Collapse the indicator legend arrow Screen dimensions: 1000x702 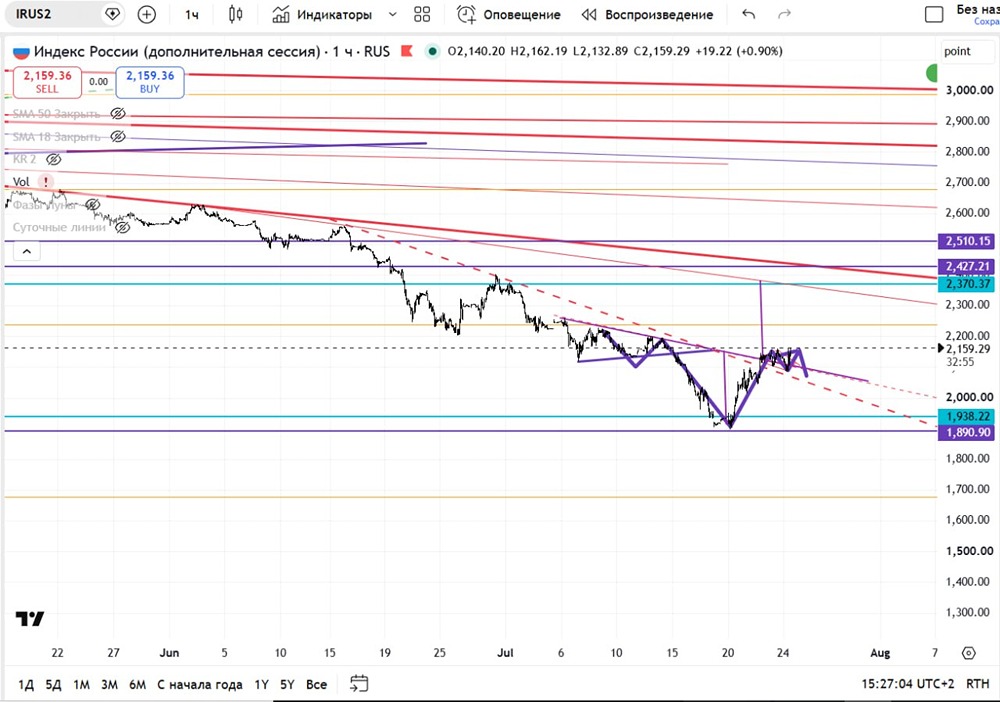point(27,252)
